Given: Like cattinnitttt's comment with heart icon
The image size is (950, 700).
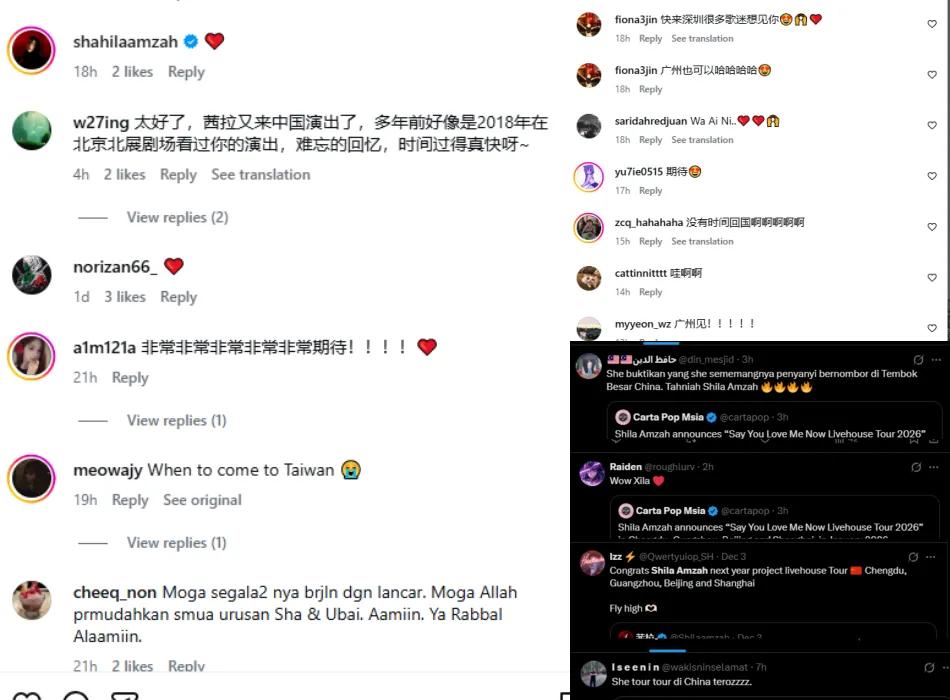Looking at the screenshot, I should coord(932,278).
